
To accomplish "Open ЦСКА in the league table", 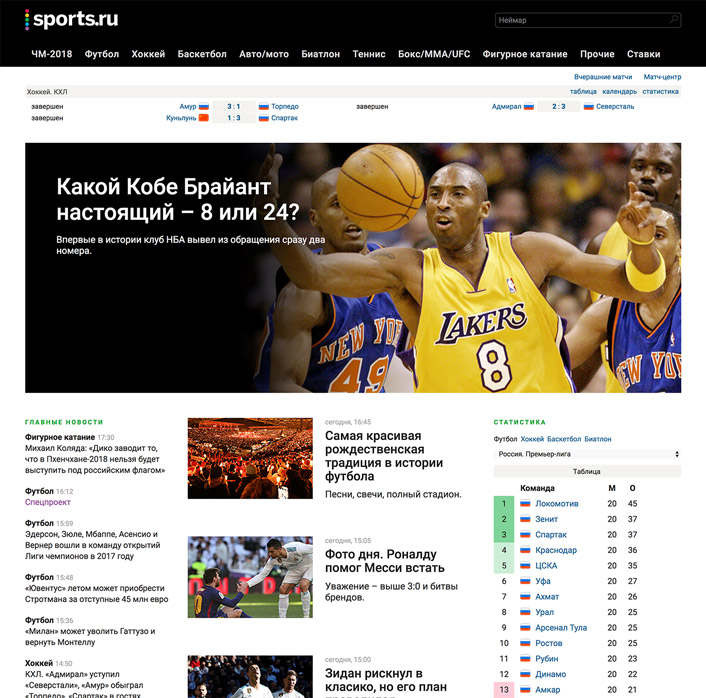I will tap(546, 566).
